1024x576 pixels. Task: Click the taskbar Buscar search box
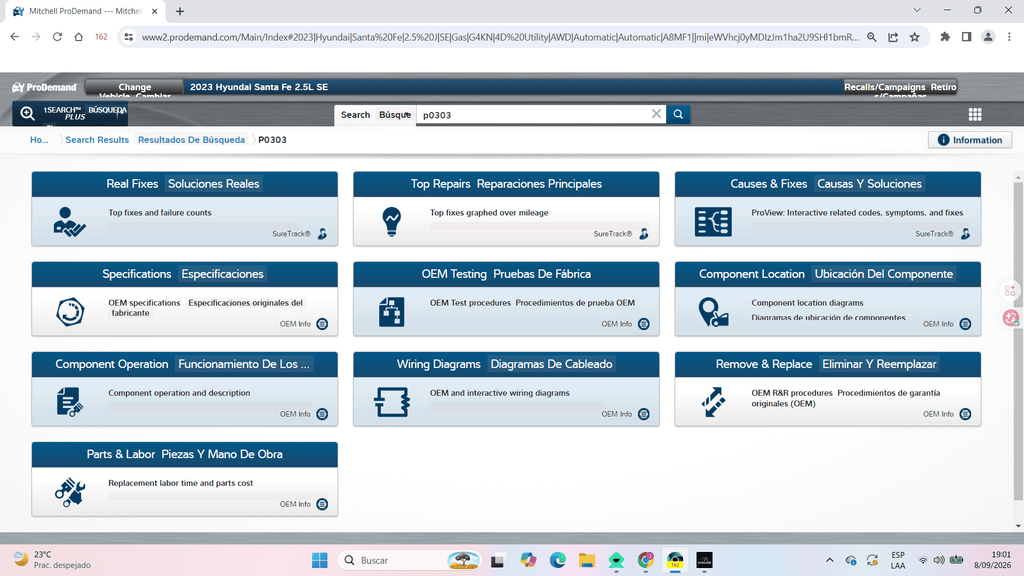coord(409,560)
